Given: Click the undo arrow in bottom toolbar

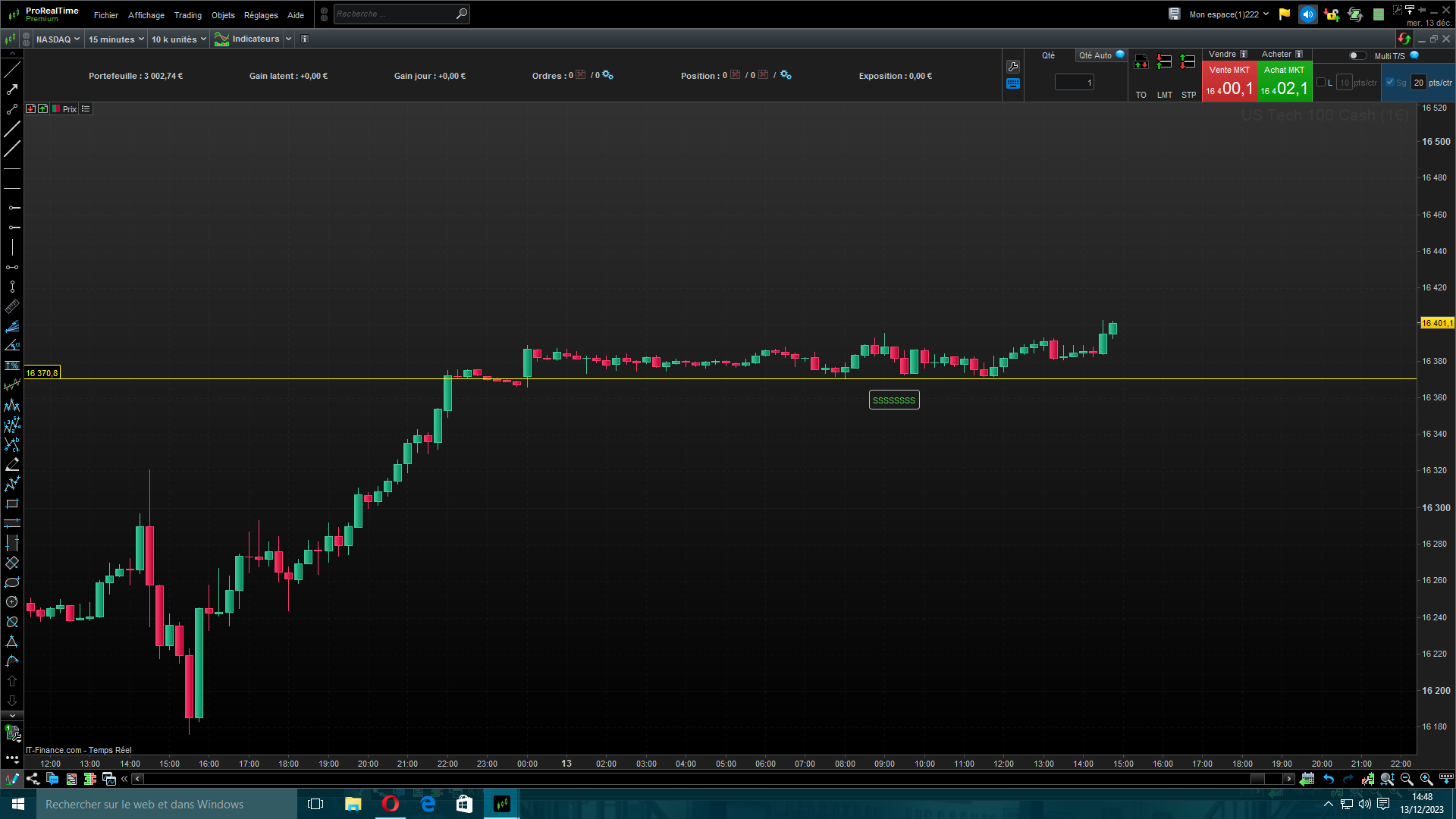Looking at the screenshot, I should (1329, 779).
